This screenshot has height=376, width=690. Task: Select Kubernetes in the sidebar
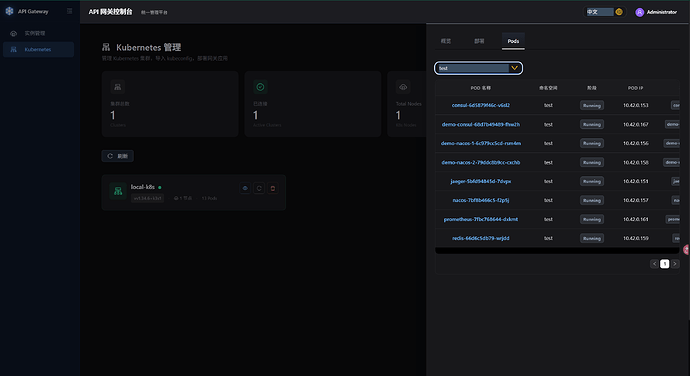[38, 49]
